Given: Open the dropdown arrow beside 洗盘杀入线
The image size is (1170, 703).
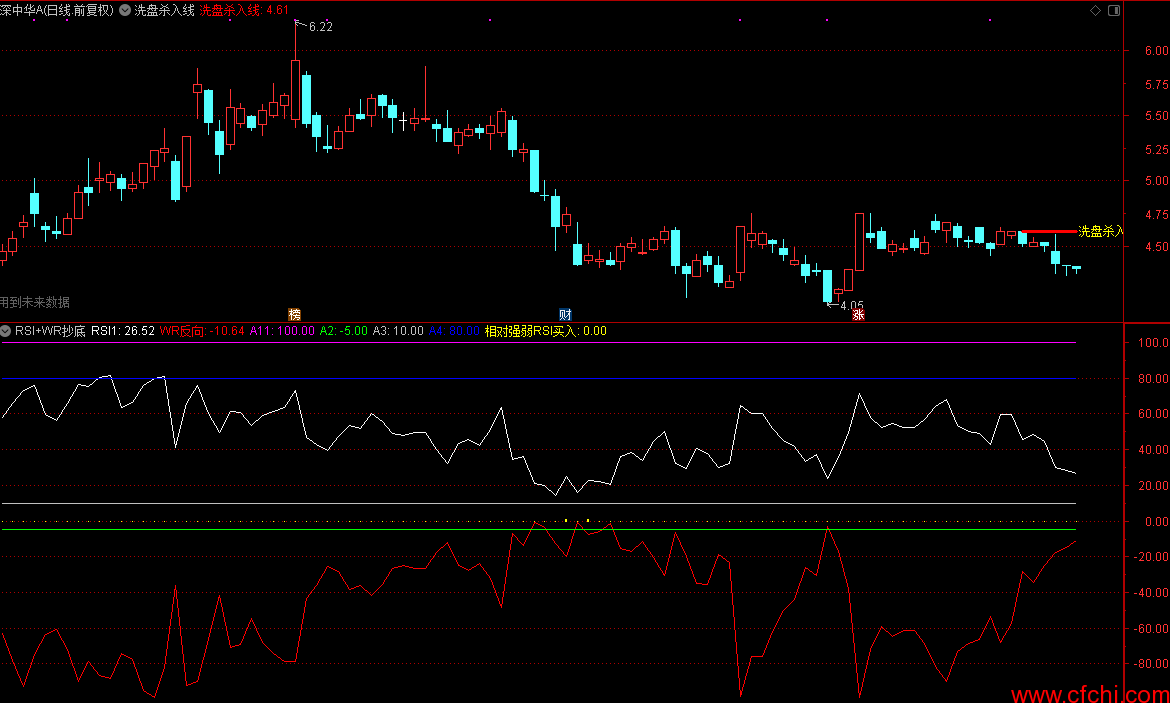Looking at the screenshot, I should click(x=124, y=10).
